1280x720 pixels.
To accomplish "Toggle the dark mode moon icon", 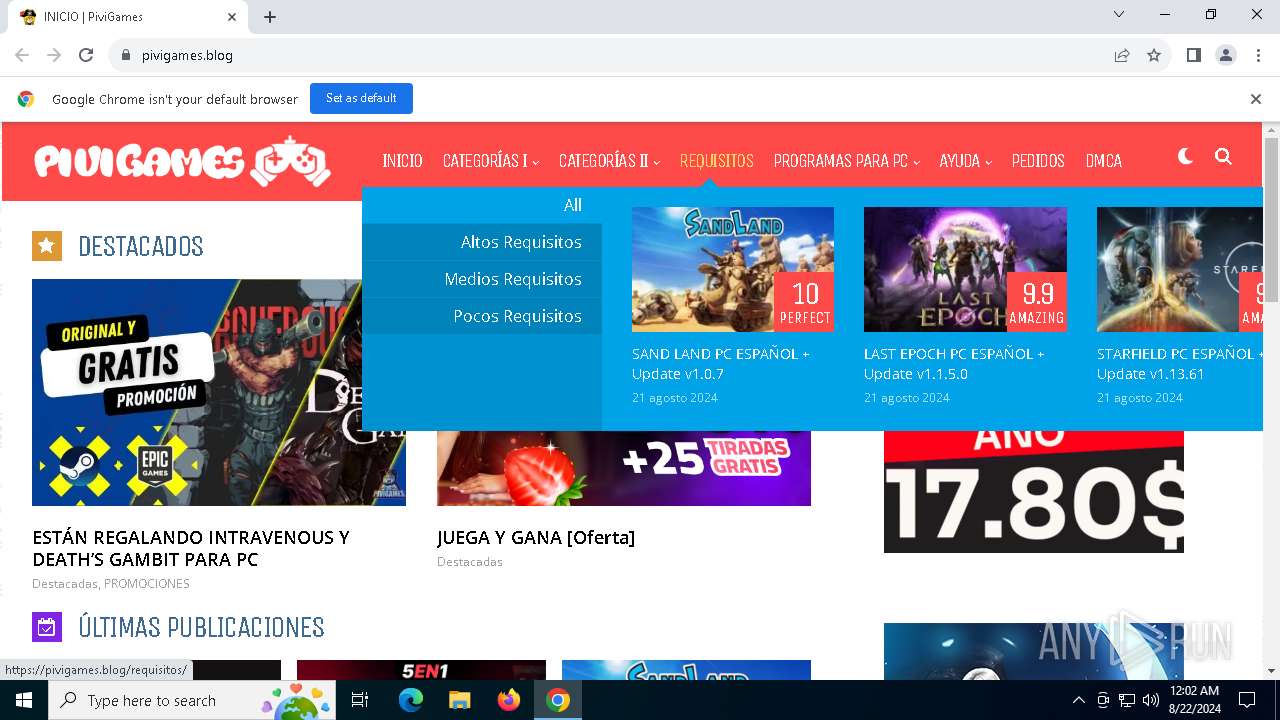I will point(1185,157).
